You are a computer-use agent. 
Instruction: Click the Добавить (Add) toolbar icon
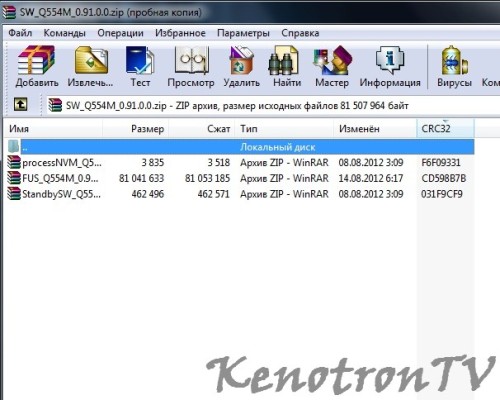coord(37,66)
